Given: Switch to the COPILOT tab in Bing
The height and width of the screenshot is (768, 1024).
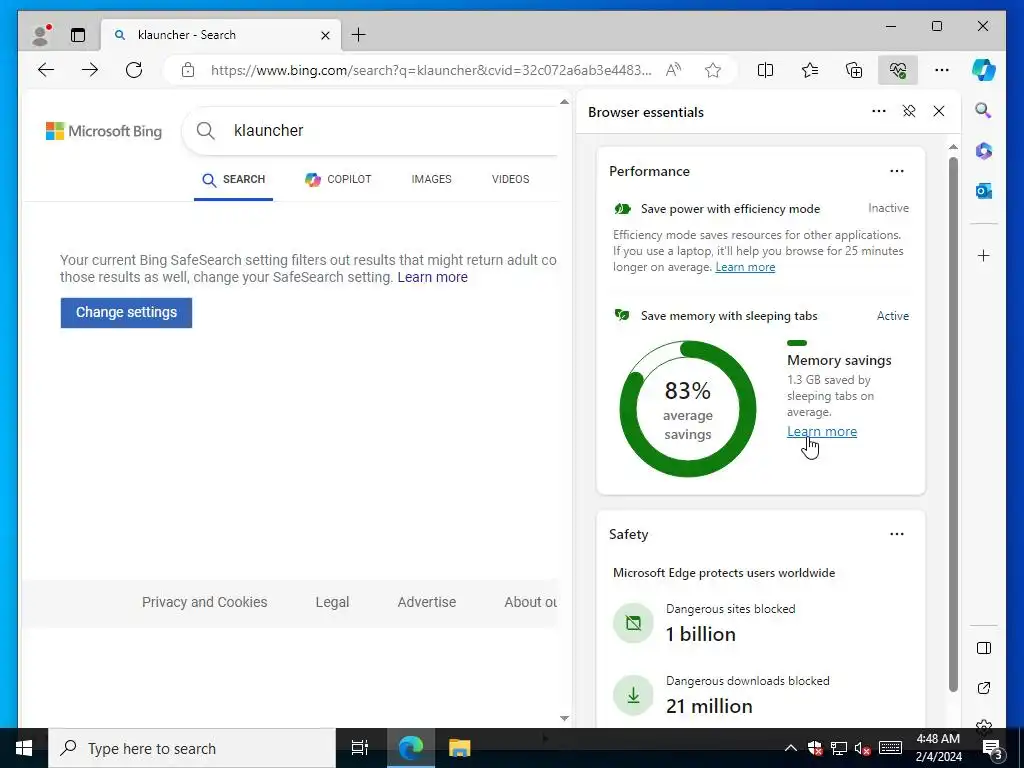Looking at the screenshot, I should click(338, 180).
